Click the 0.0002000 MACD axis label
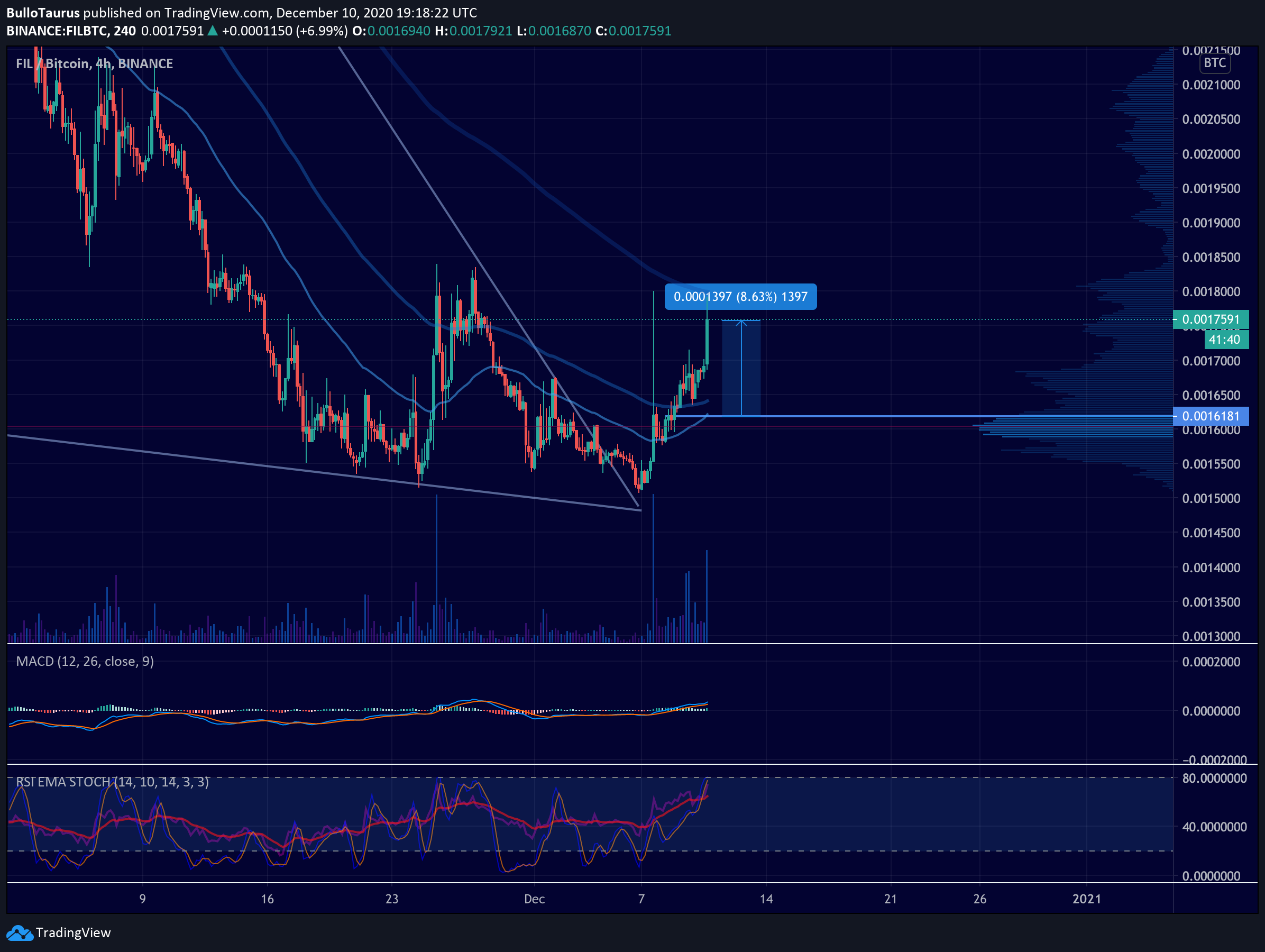Image resolution: width=1265 pixels, height=952 pixels. (x=1211, y=662)
